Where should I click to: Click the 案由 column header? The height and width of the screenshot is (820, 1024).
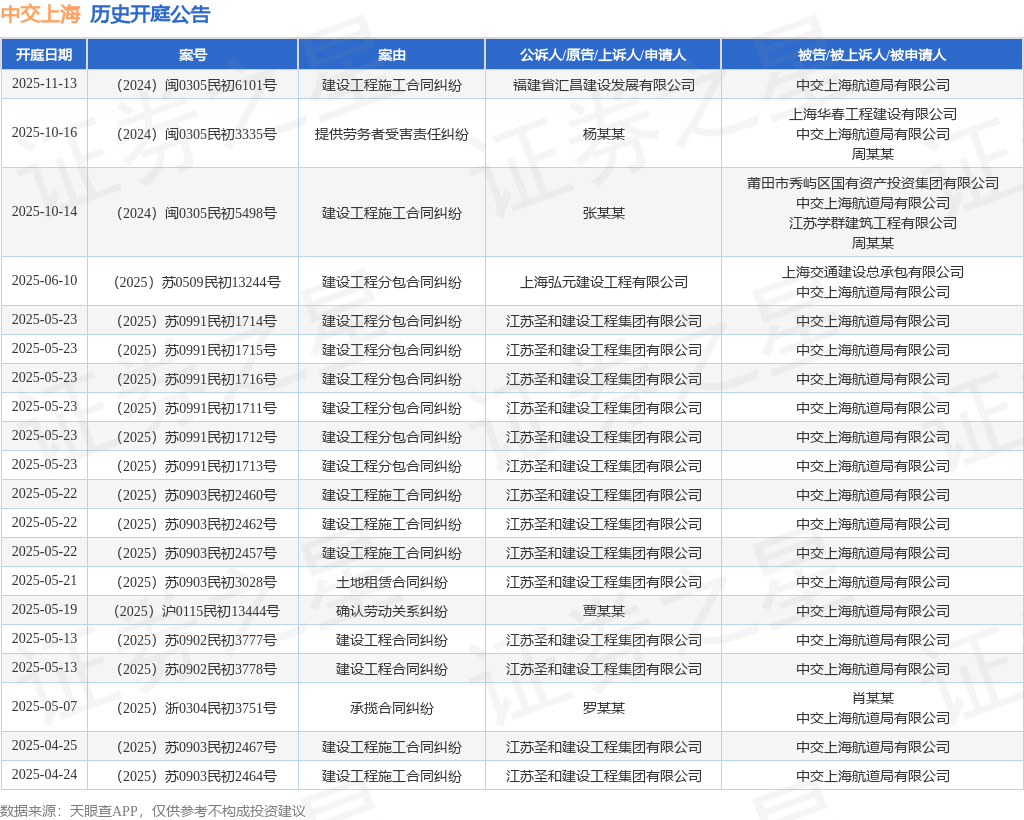point(391,55)
